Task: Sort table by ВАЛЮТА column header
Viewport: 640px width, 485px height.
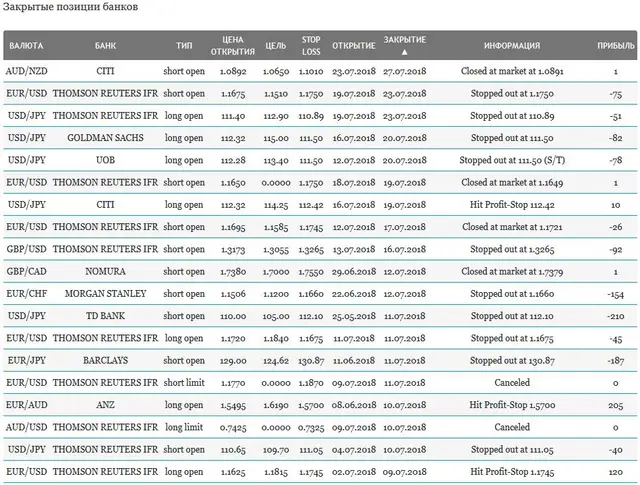Action: coord(26,46)
